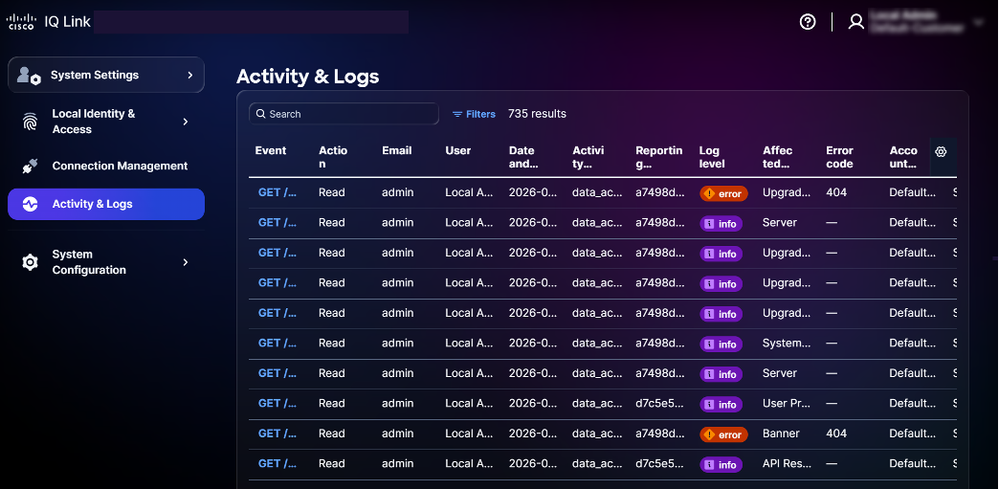Click the Error code column header
Viewport: 999px width, 490px height.
click(x=840, y=157)
